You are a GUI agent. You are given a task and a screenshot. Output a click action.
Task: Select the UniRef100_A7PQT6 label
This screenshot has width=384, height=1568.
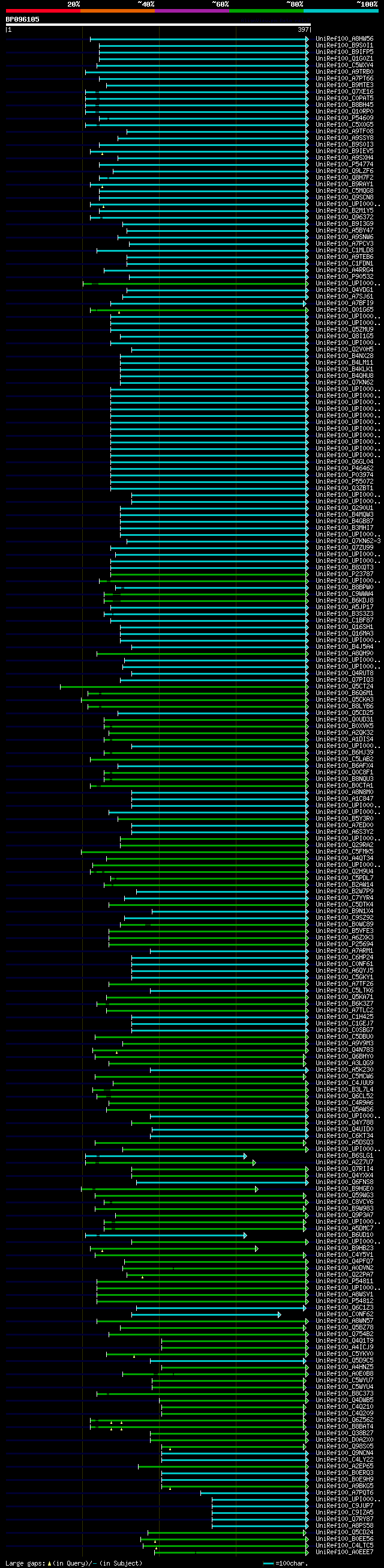point(344,1493)
